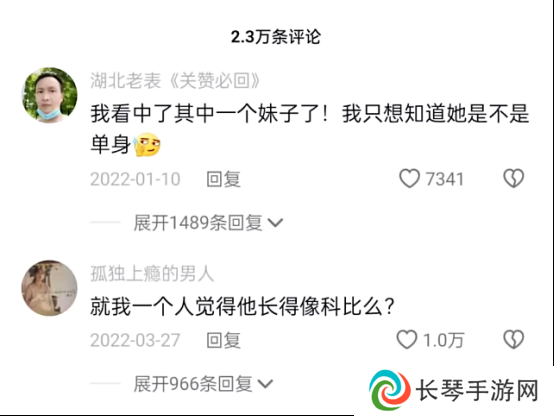This screenshot has width=554, height=416.
Task: Like the 孤独上瘾的男人 comment heart icon
Action: [407, 340]
